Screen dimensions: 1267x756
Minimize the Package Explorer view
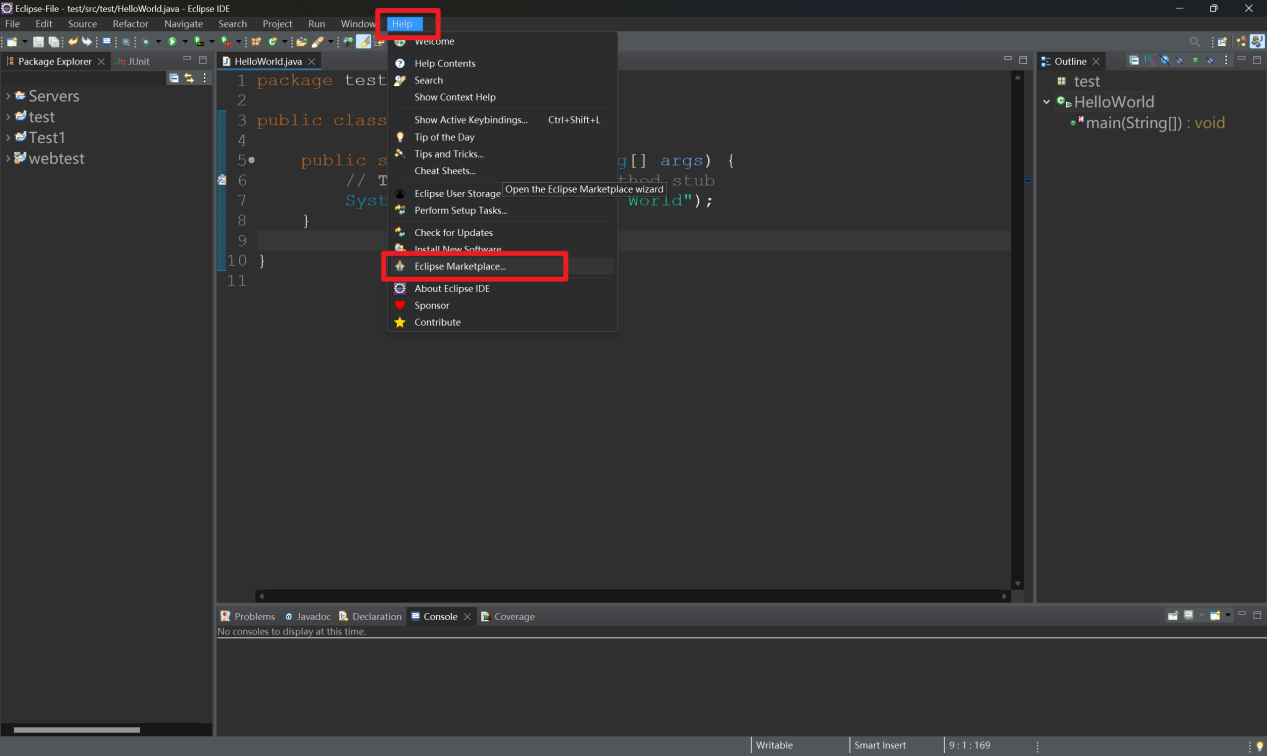(x=187, y=60)
